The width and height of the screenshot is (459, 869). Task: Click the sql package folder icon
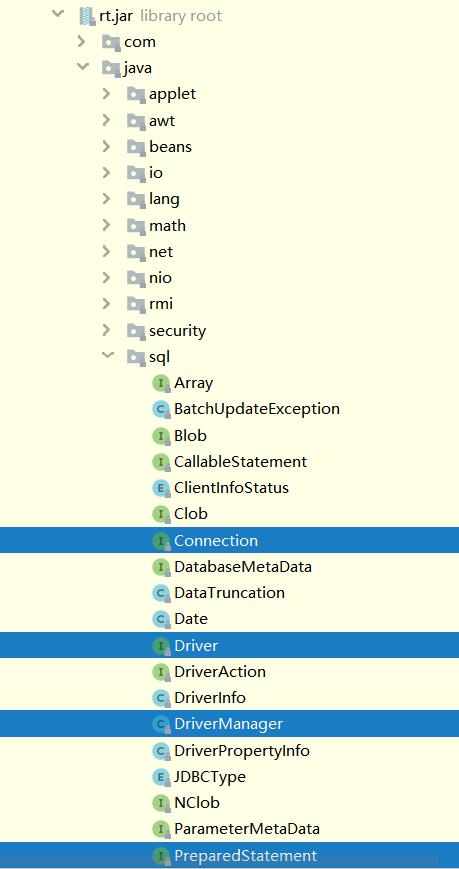tap(135, 357)
